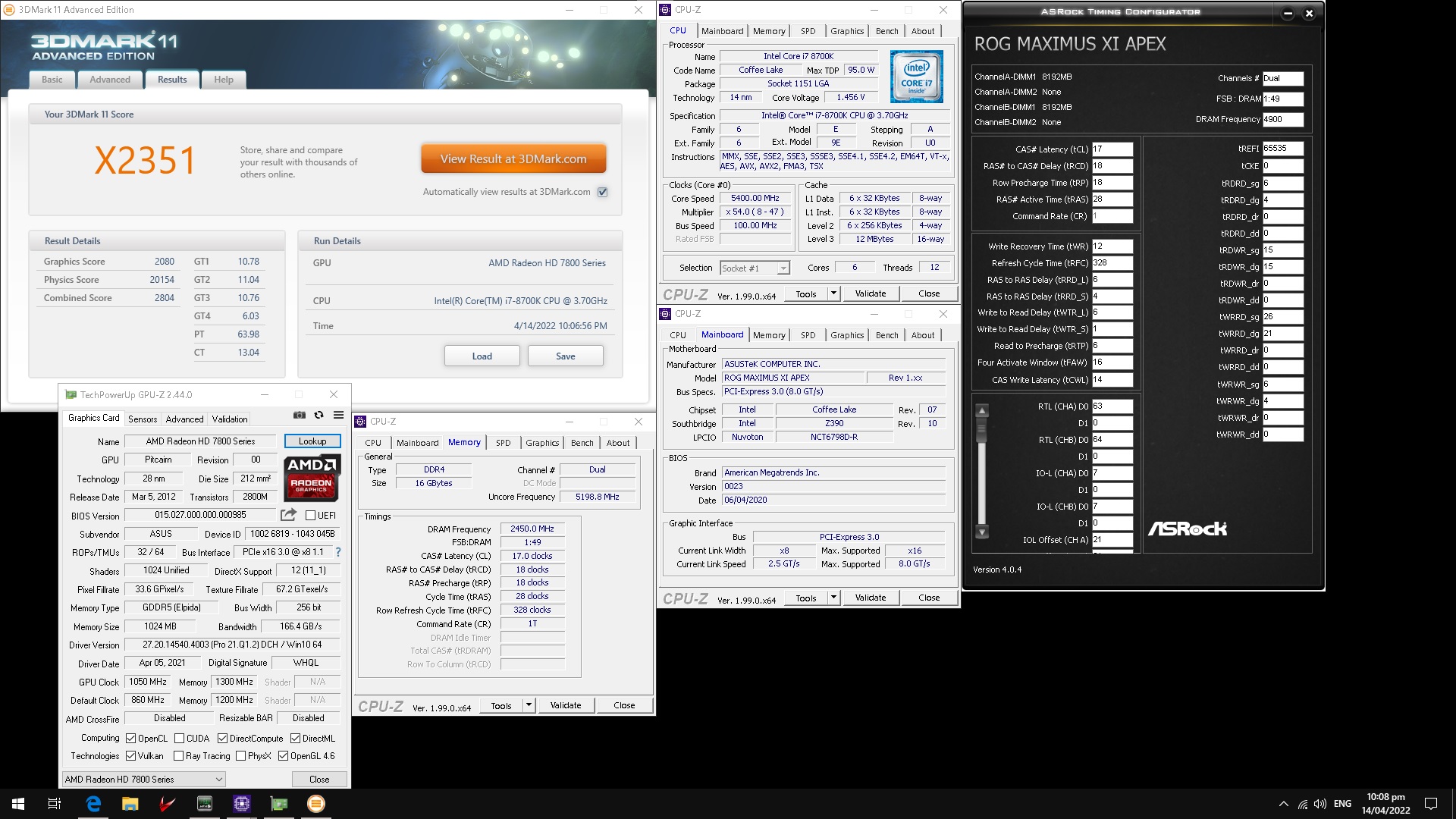
Task: Open the Help tab in 3DMark 11
Action: coord(224,80)
